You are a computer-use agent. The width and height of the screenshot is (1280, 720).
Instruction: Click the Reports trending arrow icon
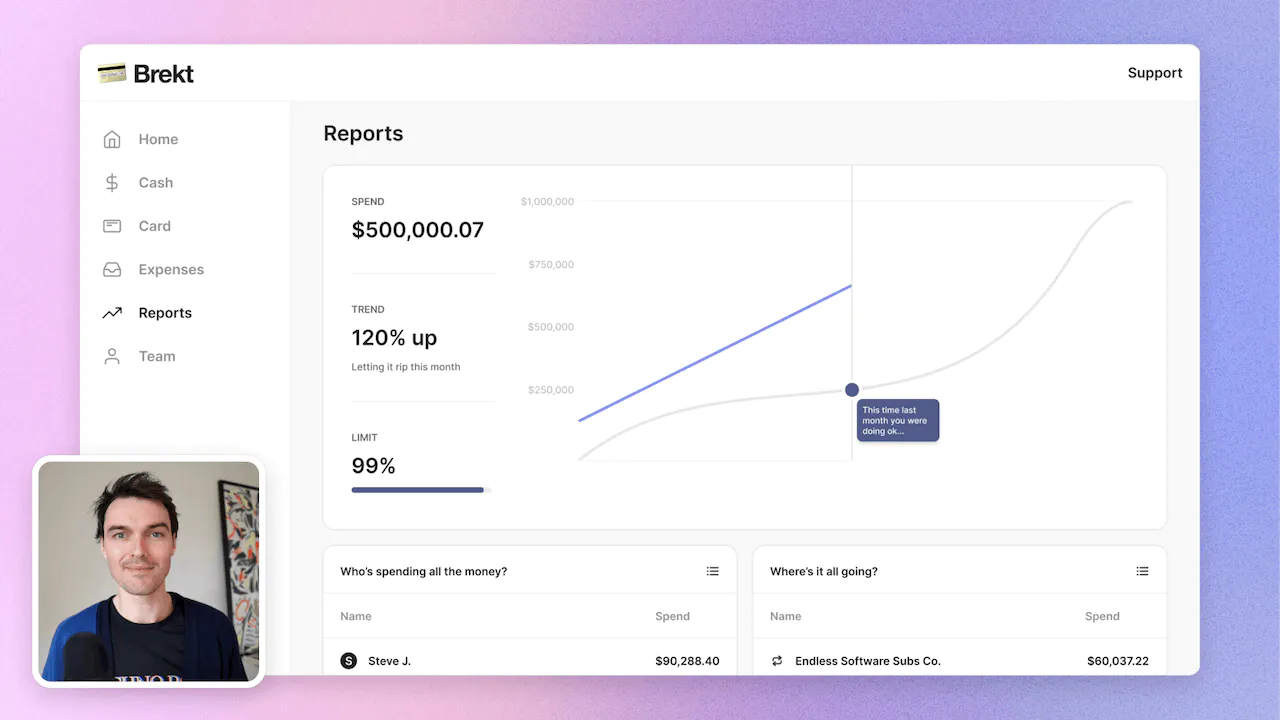tap(112, 313)
